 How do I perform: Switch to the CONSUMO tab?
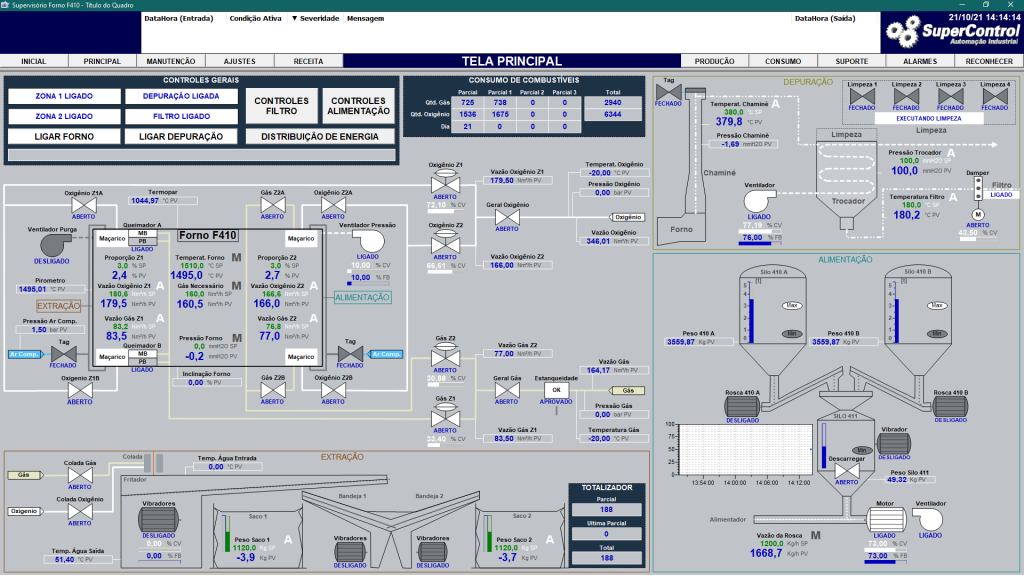[783, 61]
